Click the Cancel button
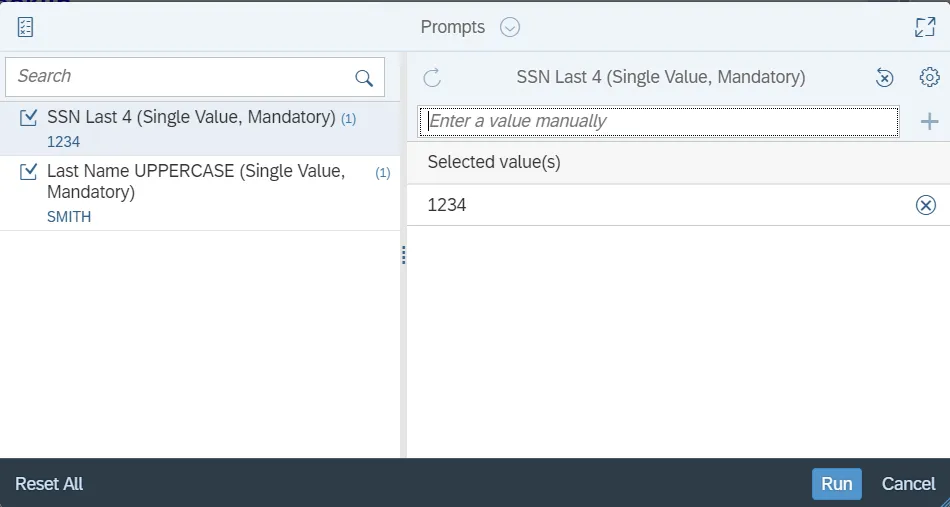Viewport: 950px width, 507px height. [908, 484]
